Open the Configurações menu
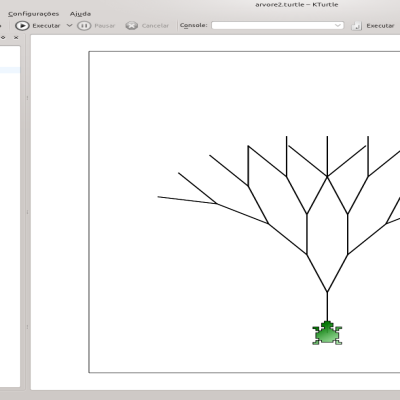 click(x=33, y=14)
